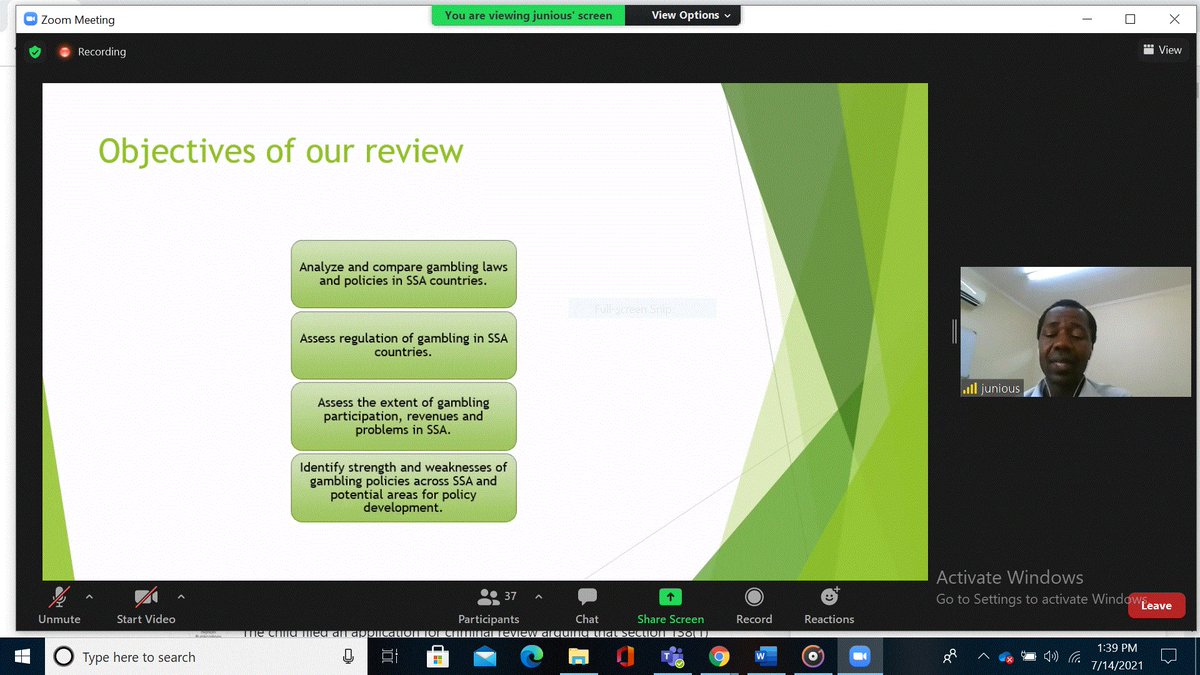The image size is (1200, 675).
Task: Switch to Microsoft Word on taskbar
Action: click(x=766, y=657)
